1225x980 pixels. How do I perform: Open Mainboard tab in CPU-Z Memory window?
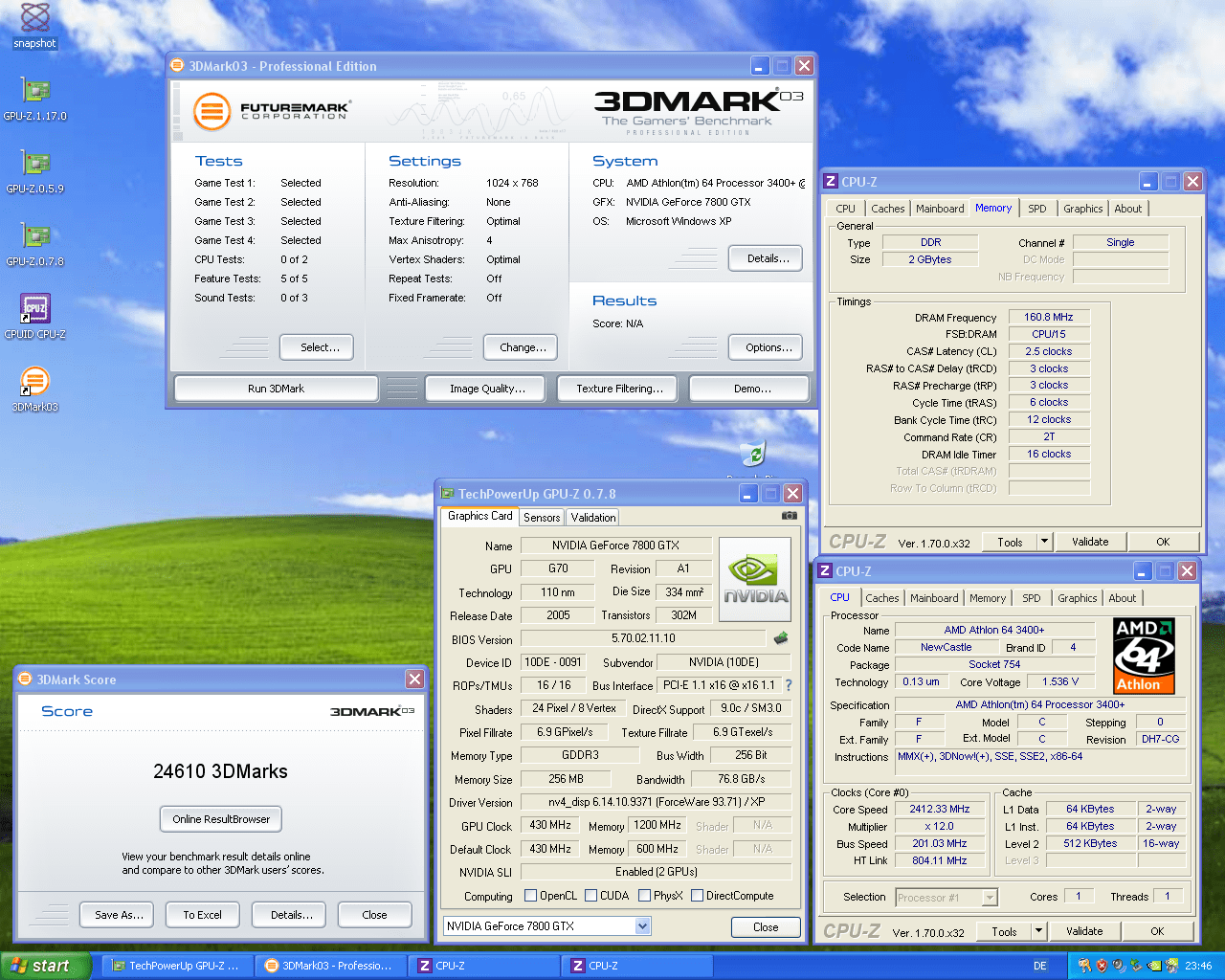point(940,209)
